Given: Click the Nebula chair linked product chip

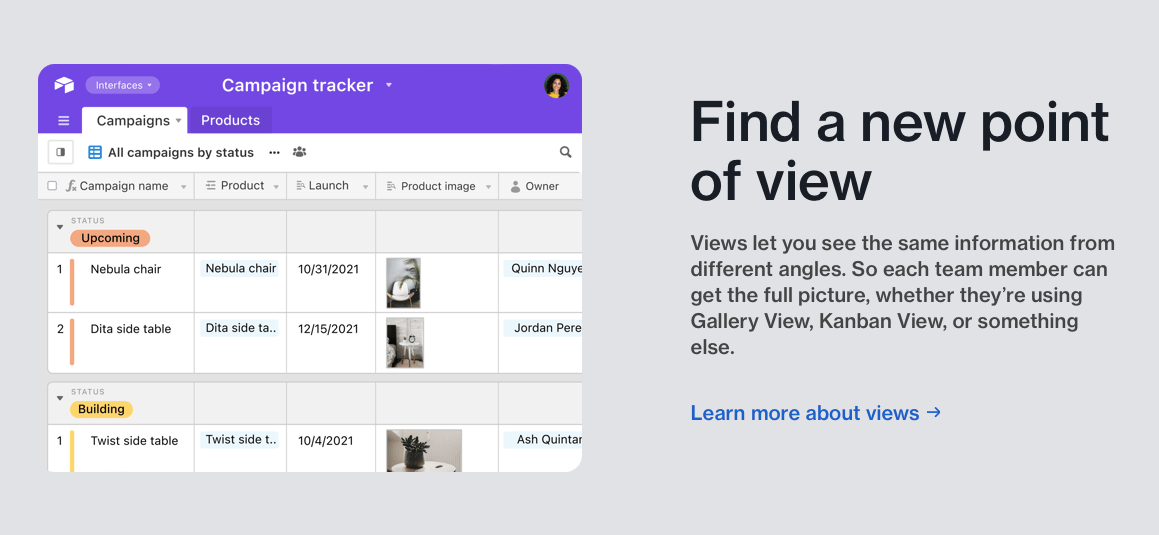Looking at the screenshot, I should point(241,268).
